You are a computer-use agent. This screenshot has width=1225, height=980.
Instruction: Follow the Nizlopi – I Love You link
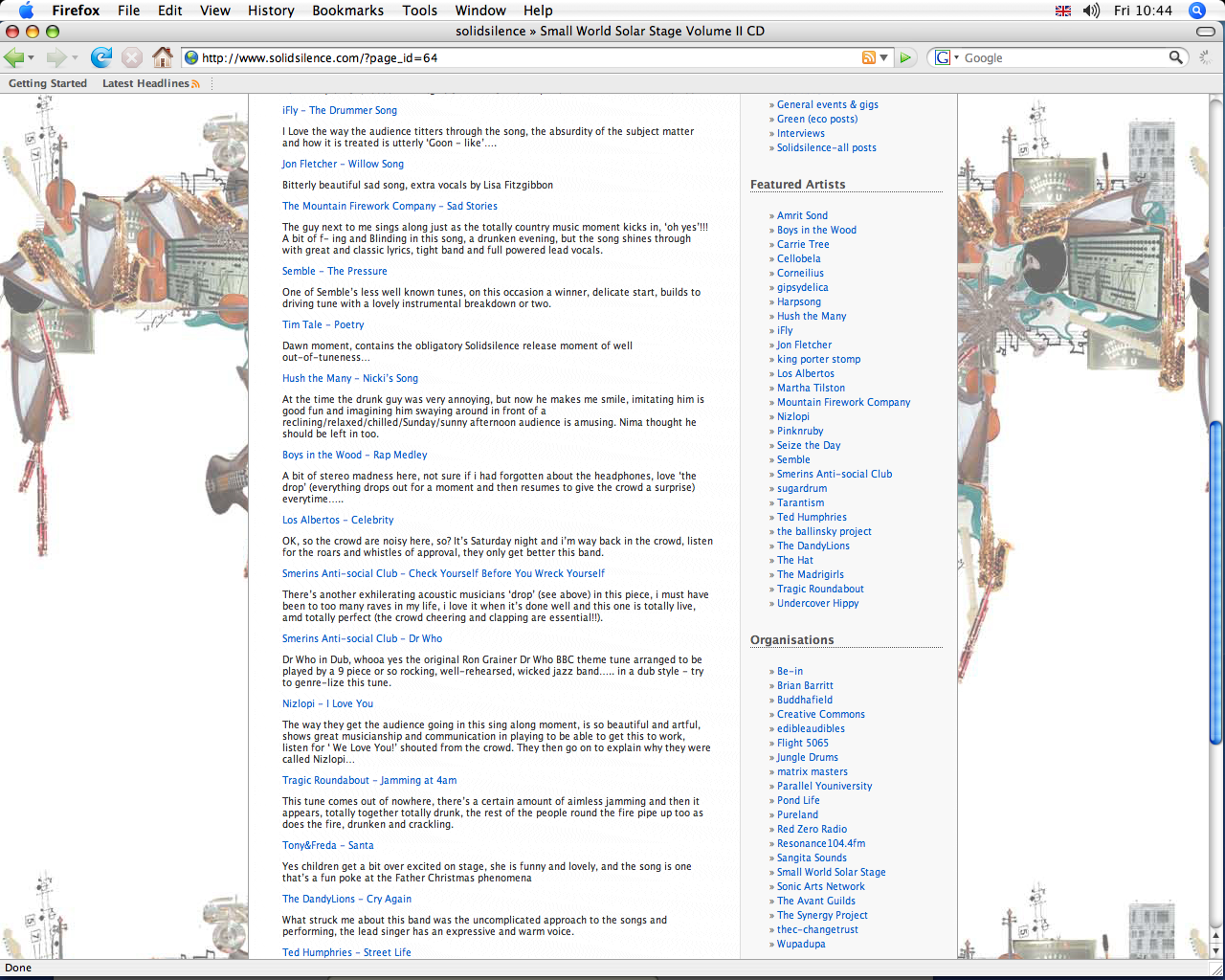click(327, 703)
